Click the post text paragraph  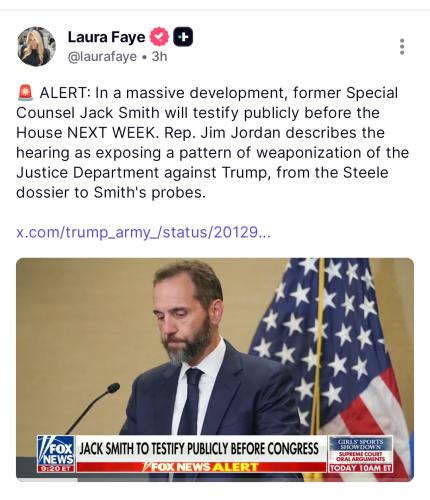213,142
